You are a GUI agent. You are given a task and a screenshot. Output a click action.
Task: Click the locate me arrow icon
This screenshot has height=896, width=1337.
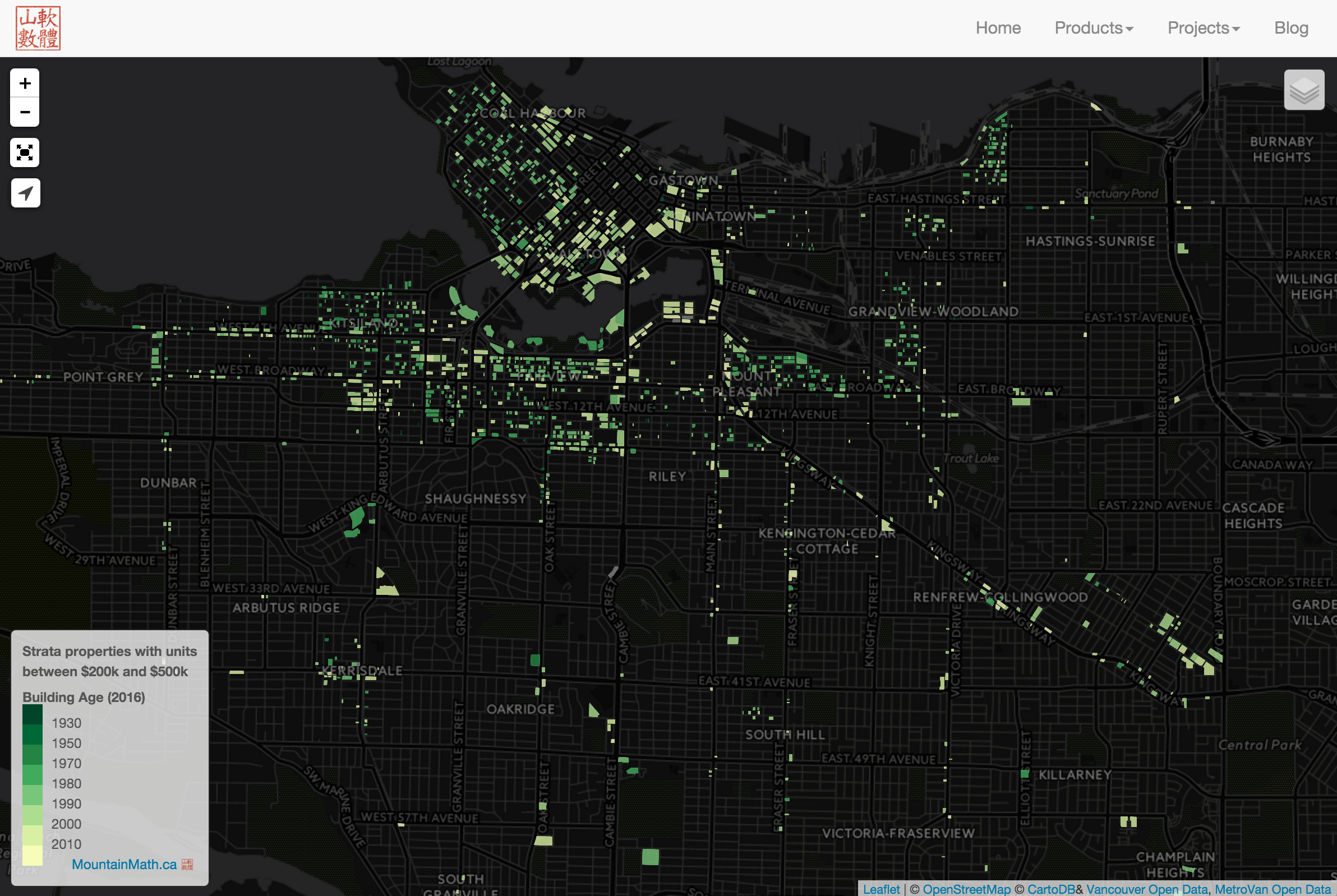point(25,193)
